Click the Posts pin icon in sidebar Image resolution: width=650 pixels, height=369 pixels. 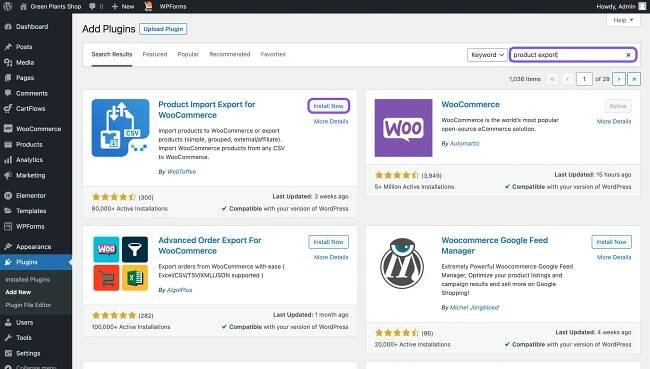8,47
